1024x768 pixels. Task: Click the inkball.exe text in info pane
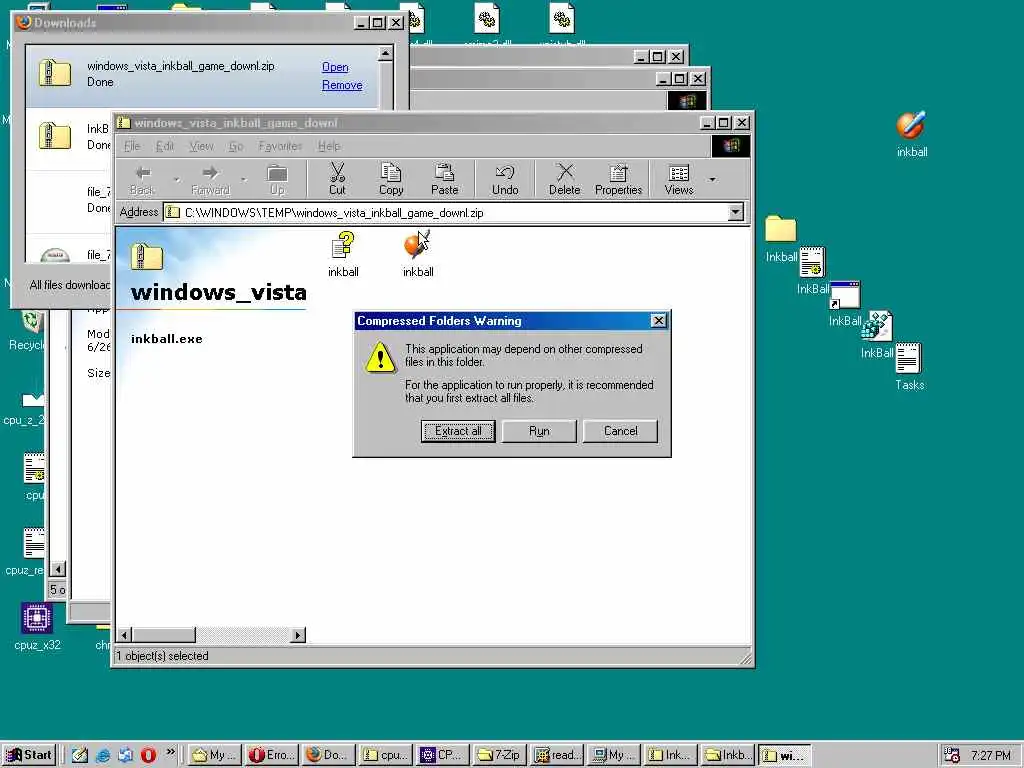click(x=167, y=339)
